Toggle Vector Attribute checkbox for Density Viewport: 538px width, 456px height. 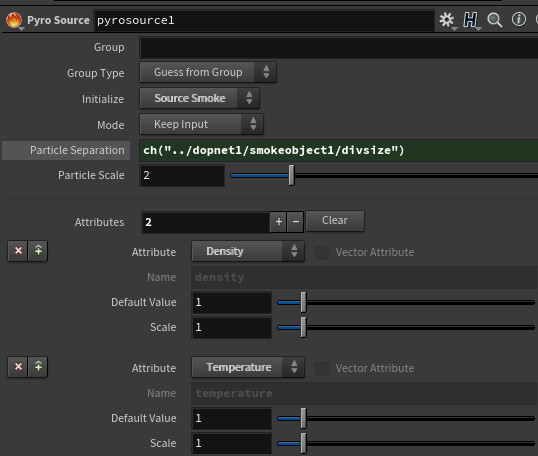tap(322, 252)
